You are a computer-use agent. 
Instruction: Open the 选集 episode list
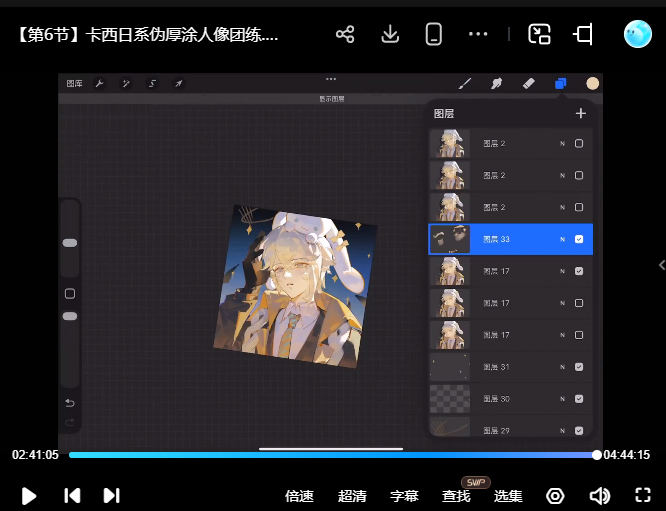pos(508,496)
